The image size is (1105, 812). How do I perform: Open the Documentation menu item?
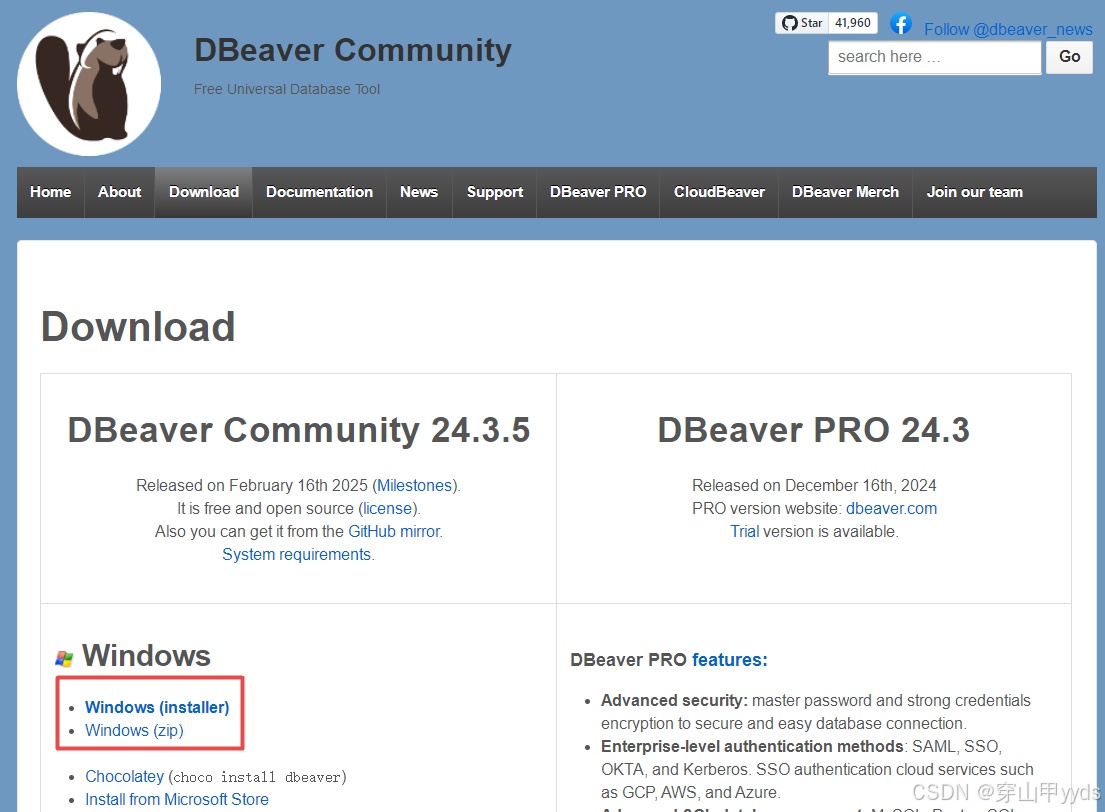[x=319, y=192]
